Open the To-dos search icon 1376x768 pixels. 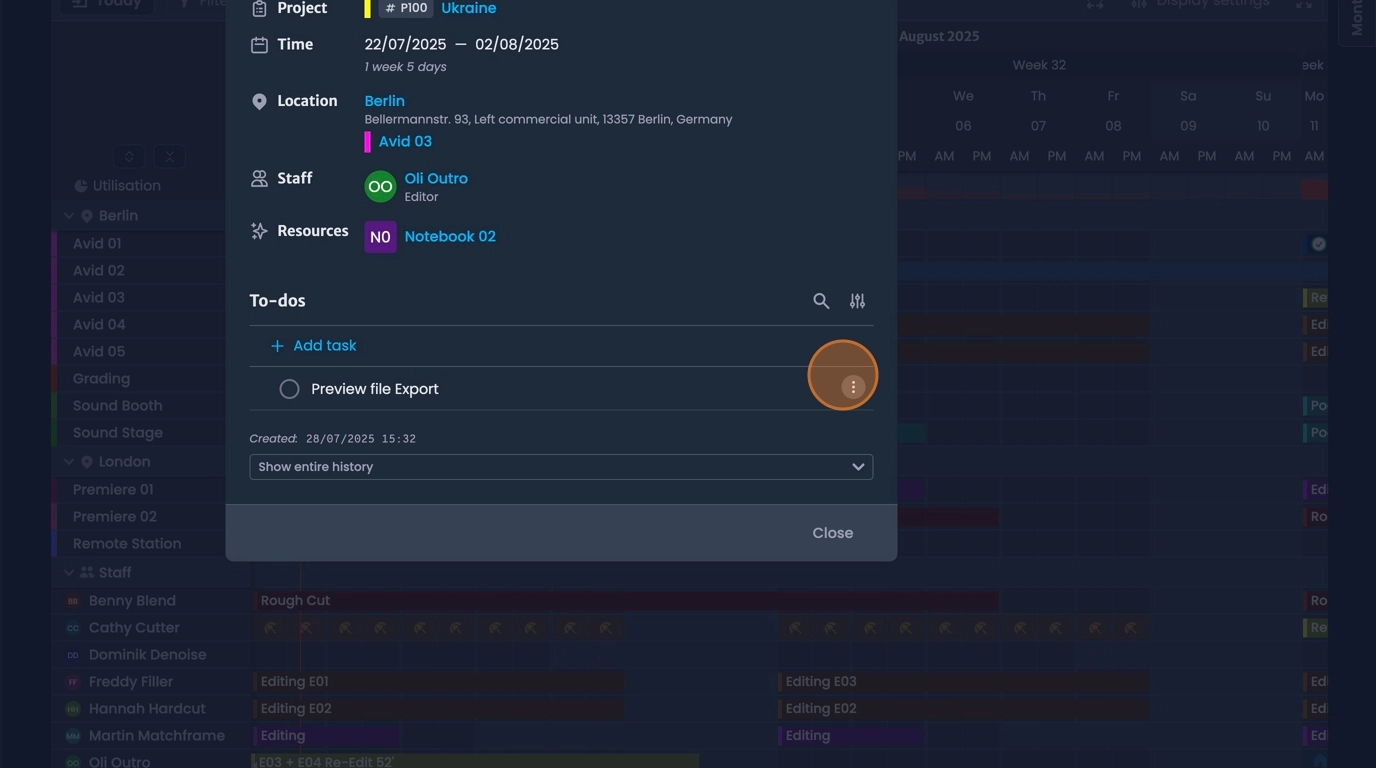click(821, 301)
